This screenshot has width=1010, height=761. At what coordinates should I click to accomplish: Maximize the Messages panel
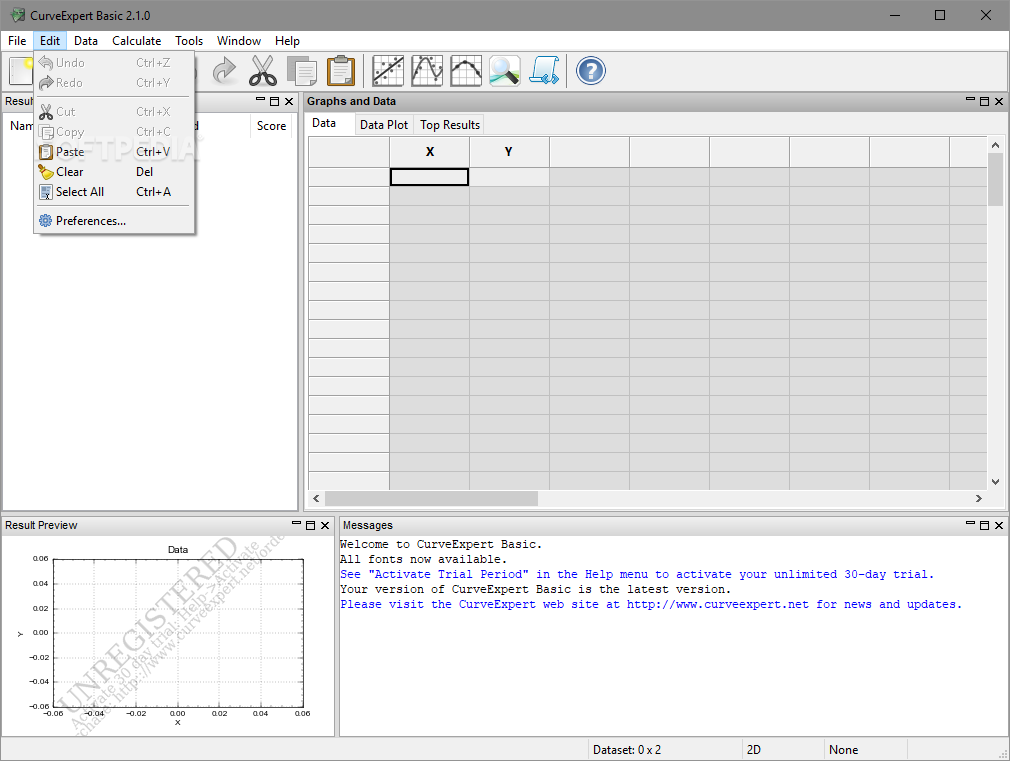pos(984,525)
